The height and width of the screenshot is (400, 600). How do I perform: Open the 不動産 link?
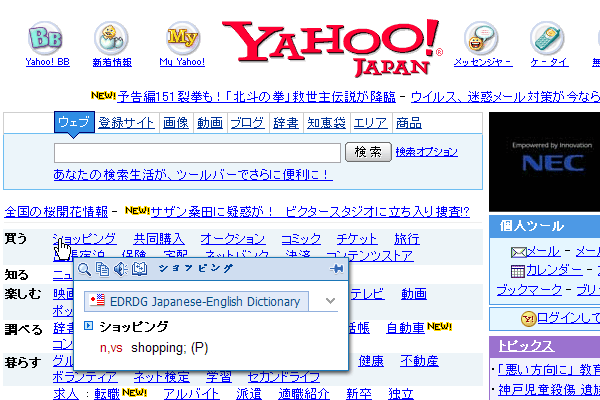[x=419, y=361]
